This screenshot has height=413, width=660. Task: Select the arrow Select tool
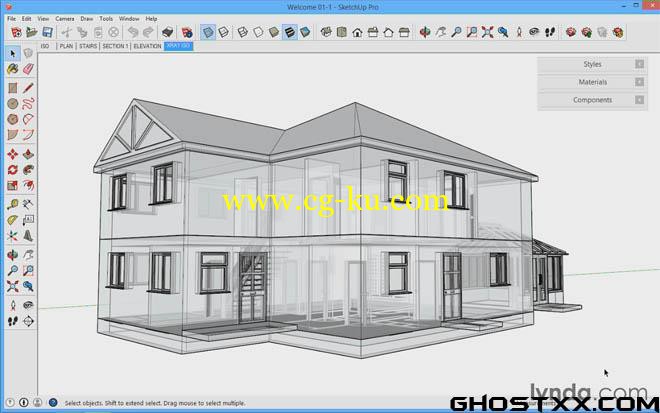tap(13, 53)
